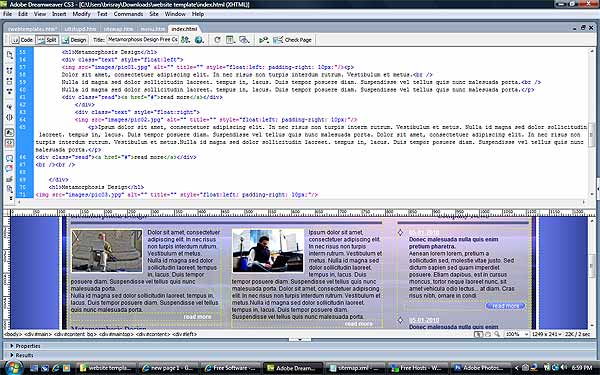Image resolution: width=600 pixels, height=375 pixels.
Task: Select the Zoom magnifier tool in status bar
Action: (497, 334)
